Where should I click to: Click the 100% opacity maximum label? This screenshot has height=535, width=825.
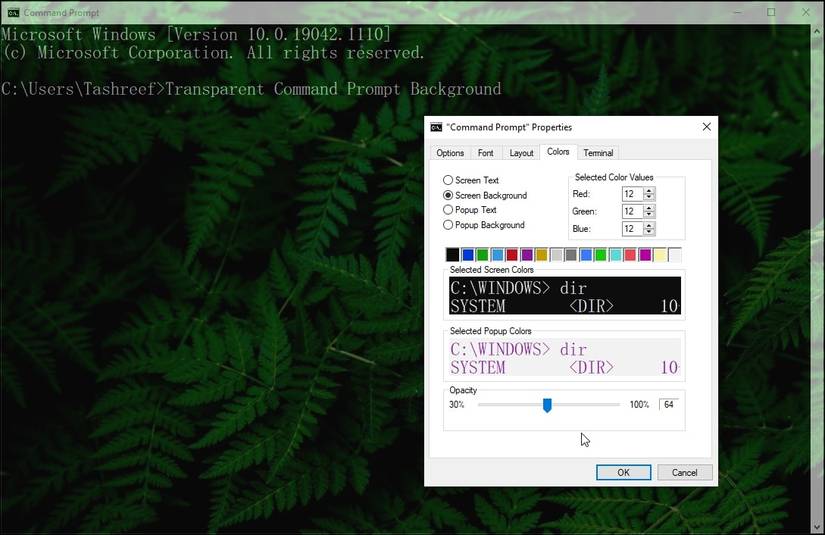click(x=639, y=405)
